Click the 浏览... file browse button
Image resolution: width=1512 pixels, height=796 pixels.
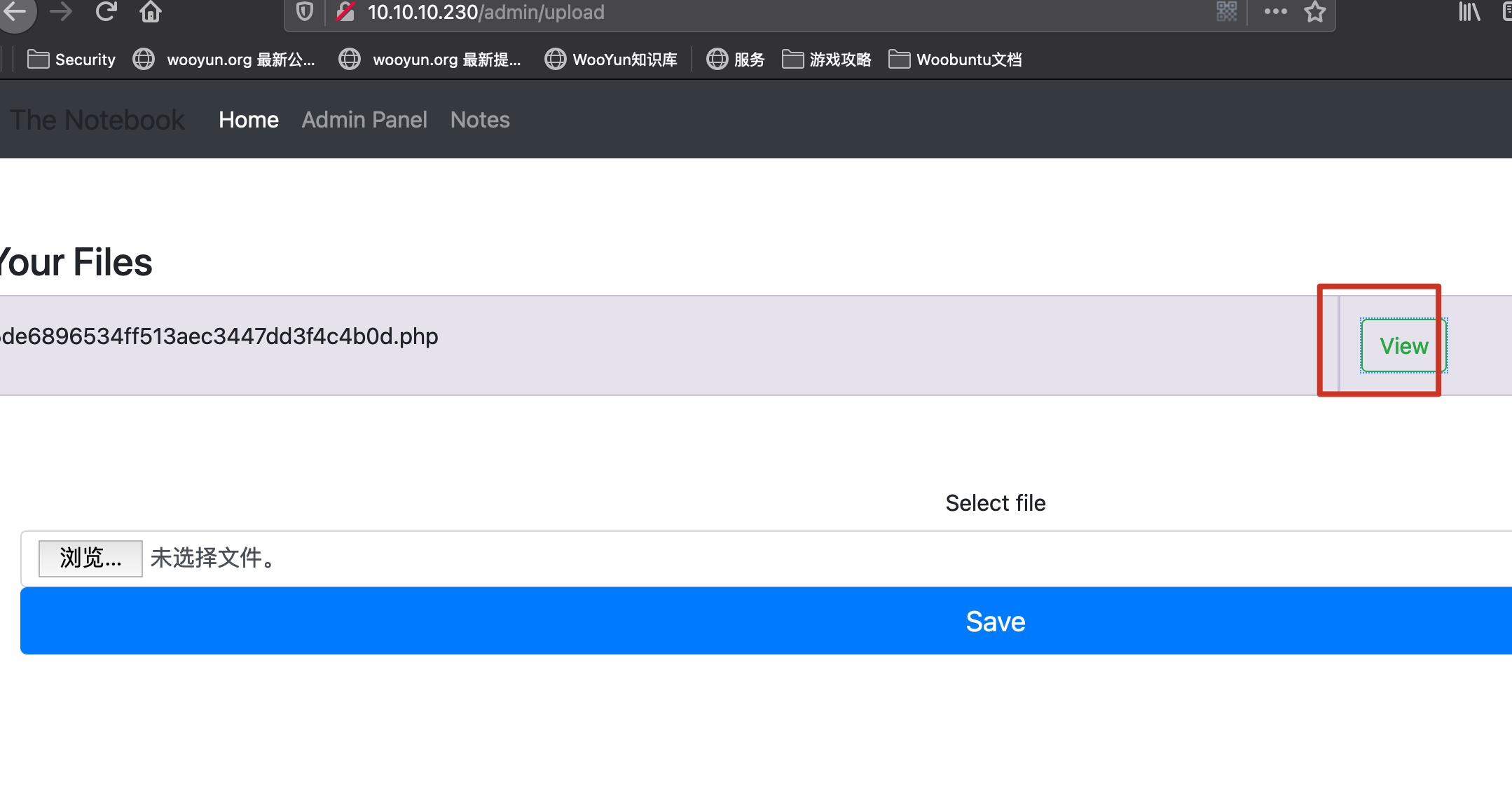click(x=90, y=558)
